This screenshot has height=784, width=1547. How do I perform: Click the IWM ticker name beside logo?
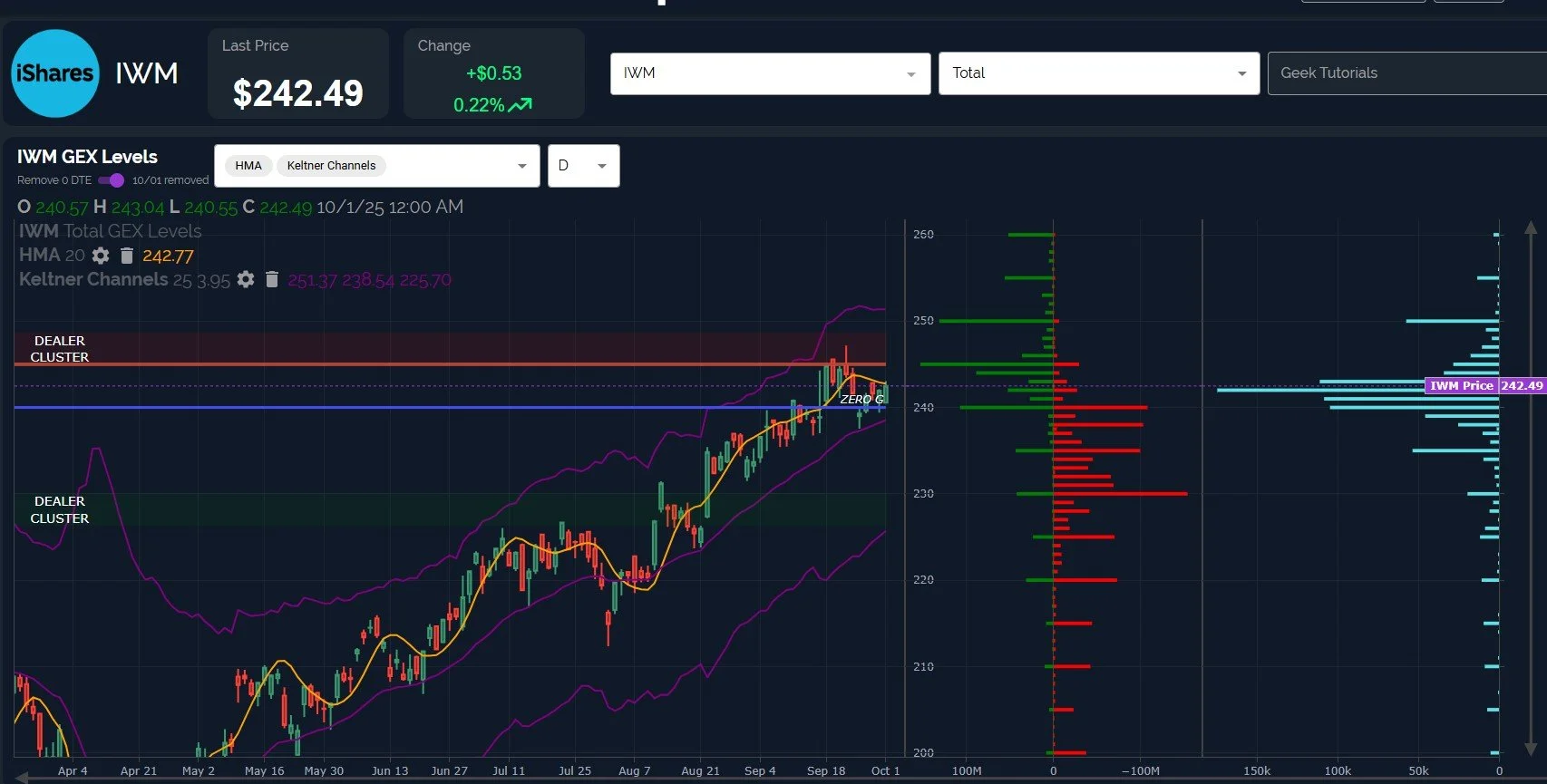(x=147, y=73)
